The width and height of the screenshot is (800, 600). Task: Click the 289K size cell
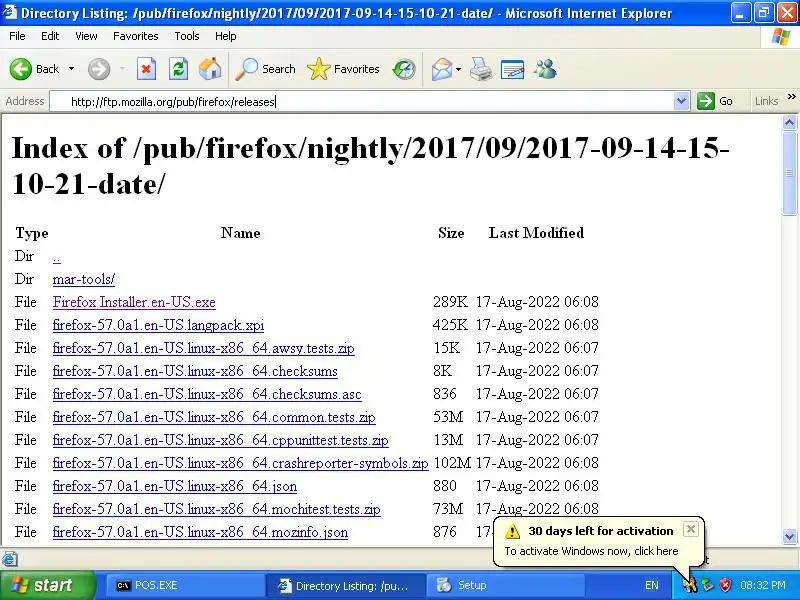pos(451,302)
